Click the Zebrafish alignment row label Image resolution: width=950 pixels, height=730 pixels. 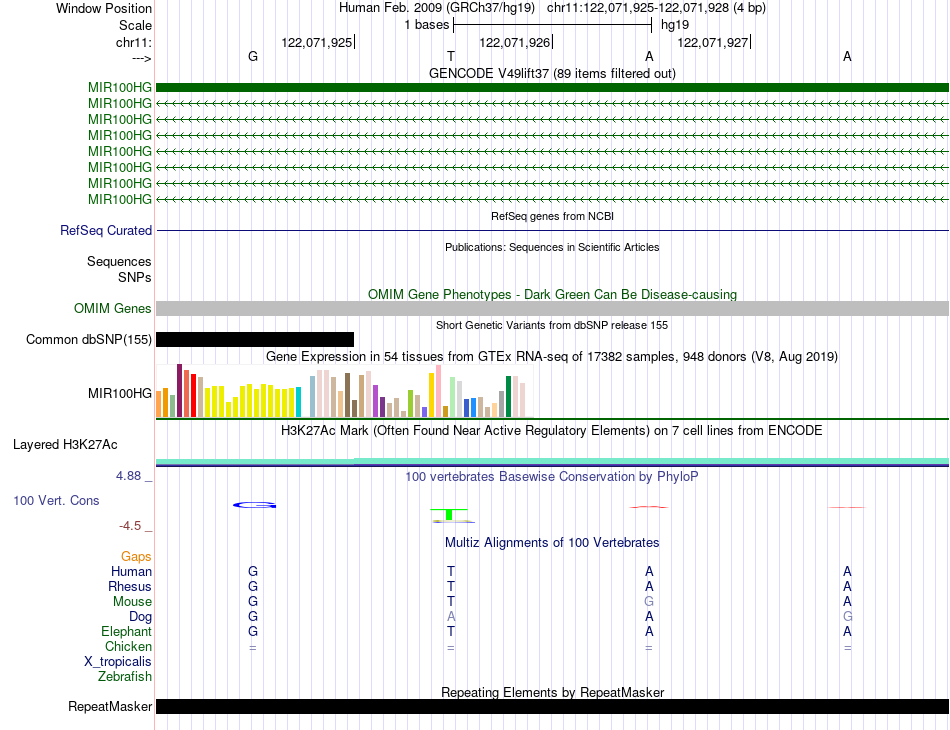click(125, 676)
